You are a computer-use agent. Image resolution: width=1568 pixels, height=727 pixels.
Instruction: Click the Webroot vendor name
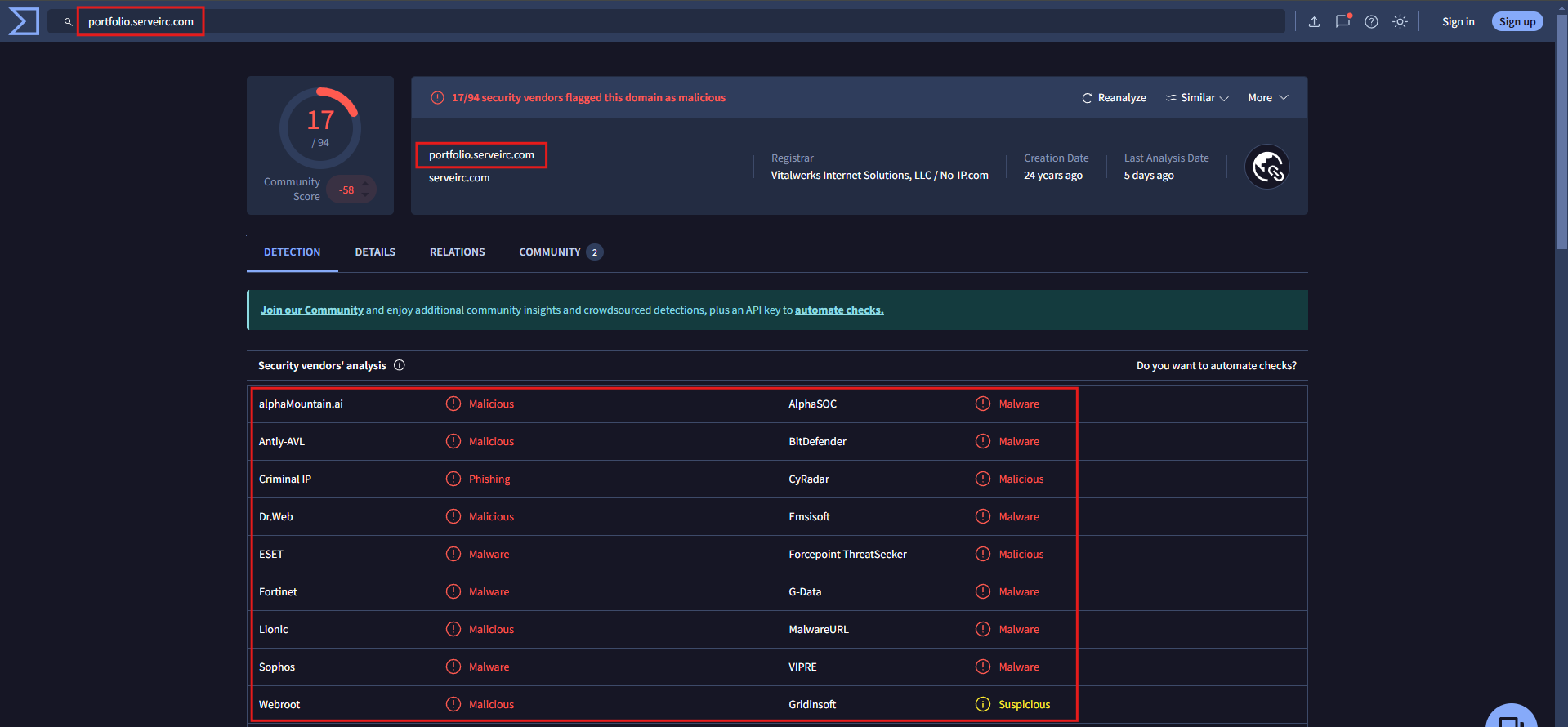pyautogui.click(x=279, y=705)
